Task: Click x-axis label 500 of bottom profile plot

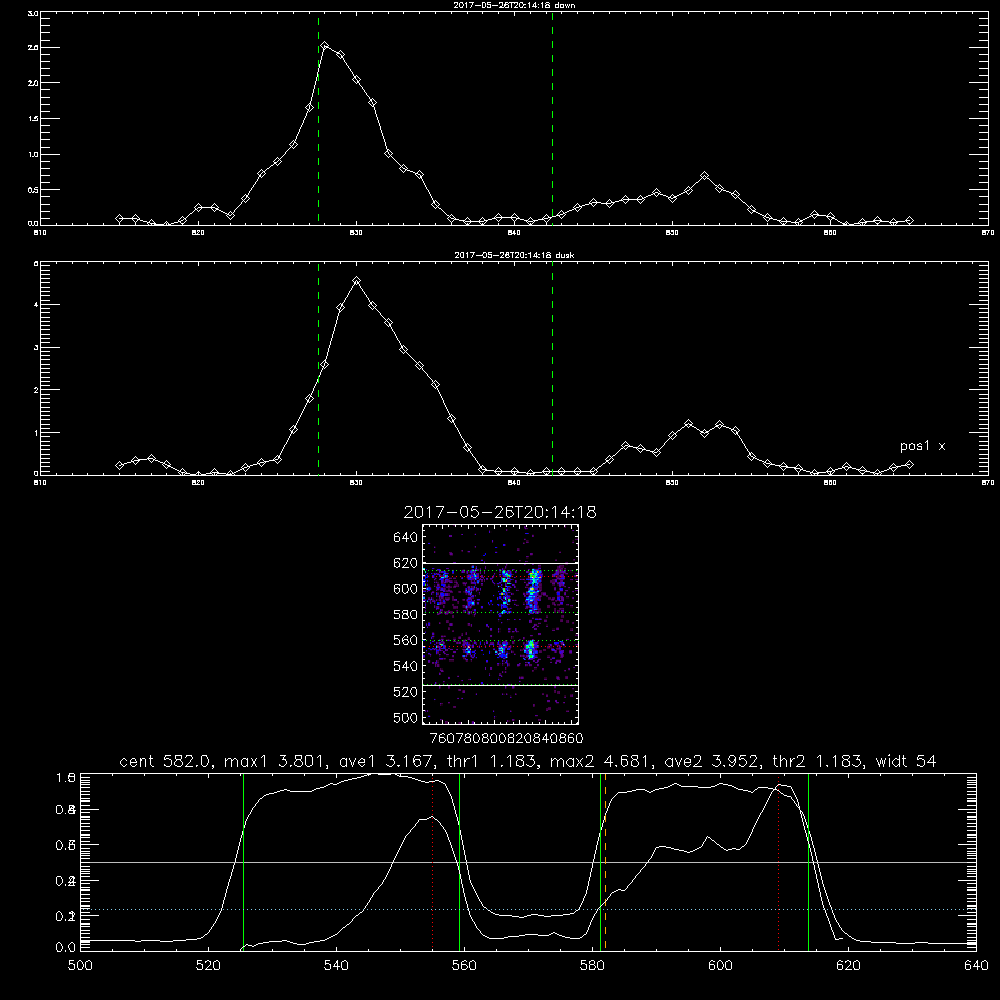Action: tap(80, 966)
